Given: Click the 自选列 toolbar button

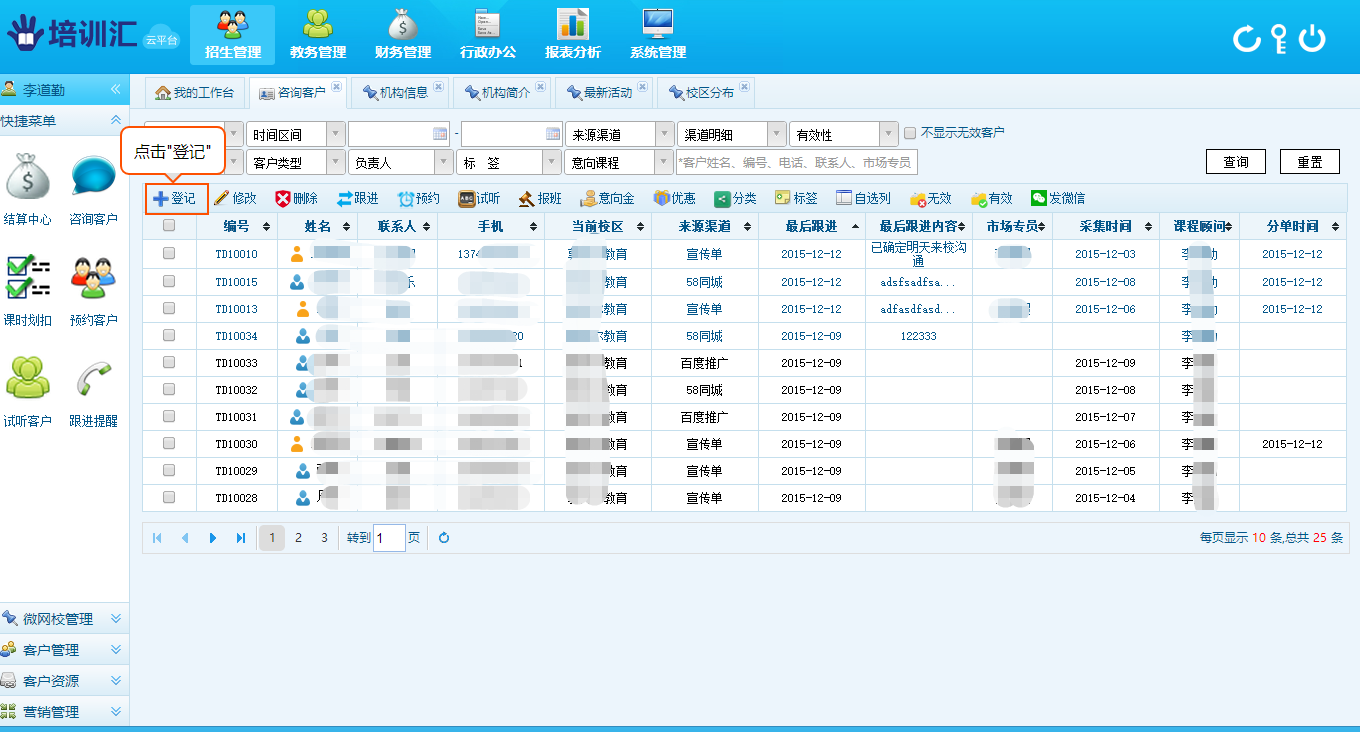Looking at the screenshot, I should coord(864,199).
